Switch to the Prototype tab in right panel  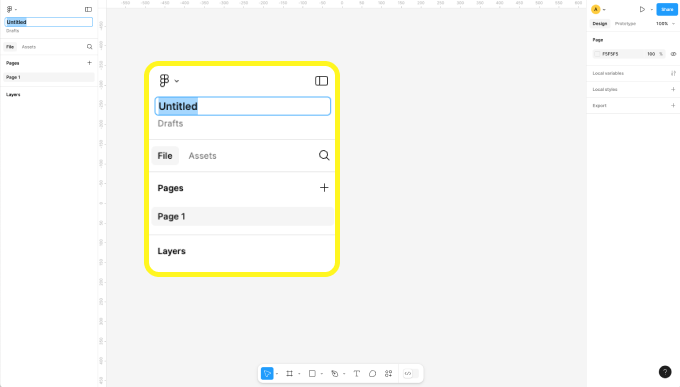tap(625, 23)
